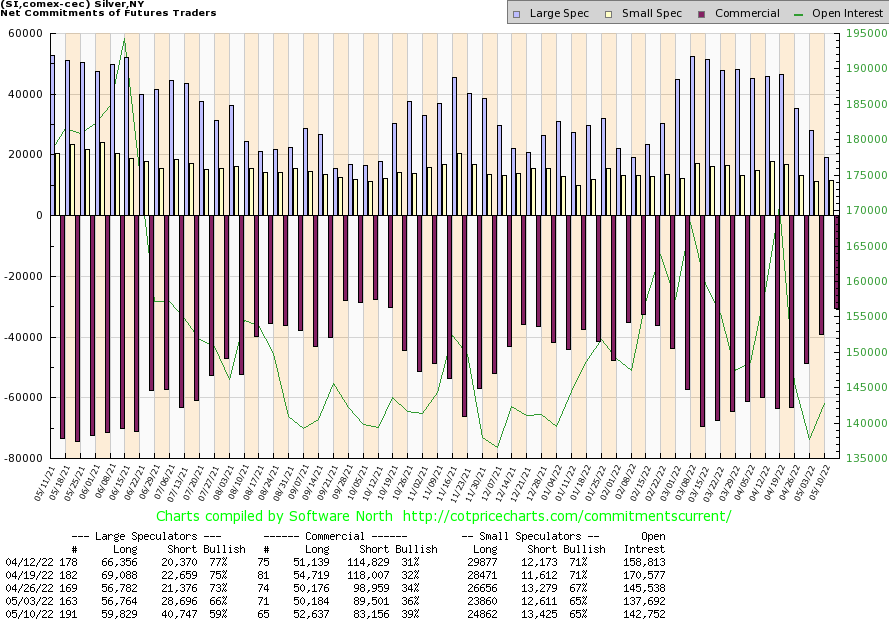Select the 04/12/22 row in data table
Screen dimensions: 889x620
point(24,563)
